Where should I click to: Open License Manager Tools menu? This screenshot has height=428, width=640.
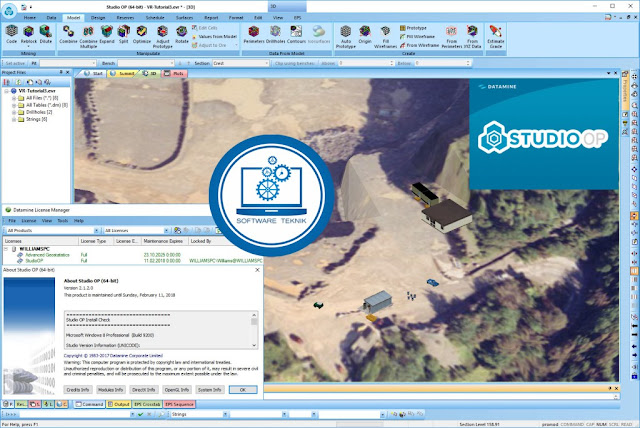(62, 221)
